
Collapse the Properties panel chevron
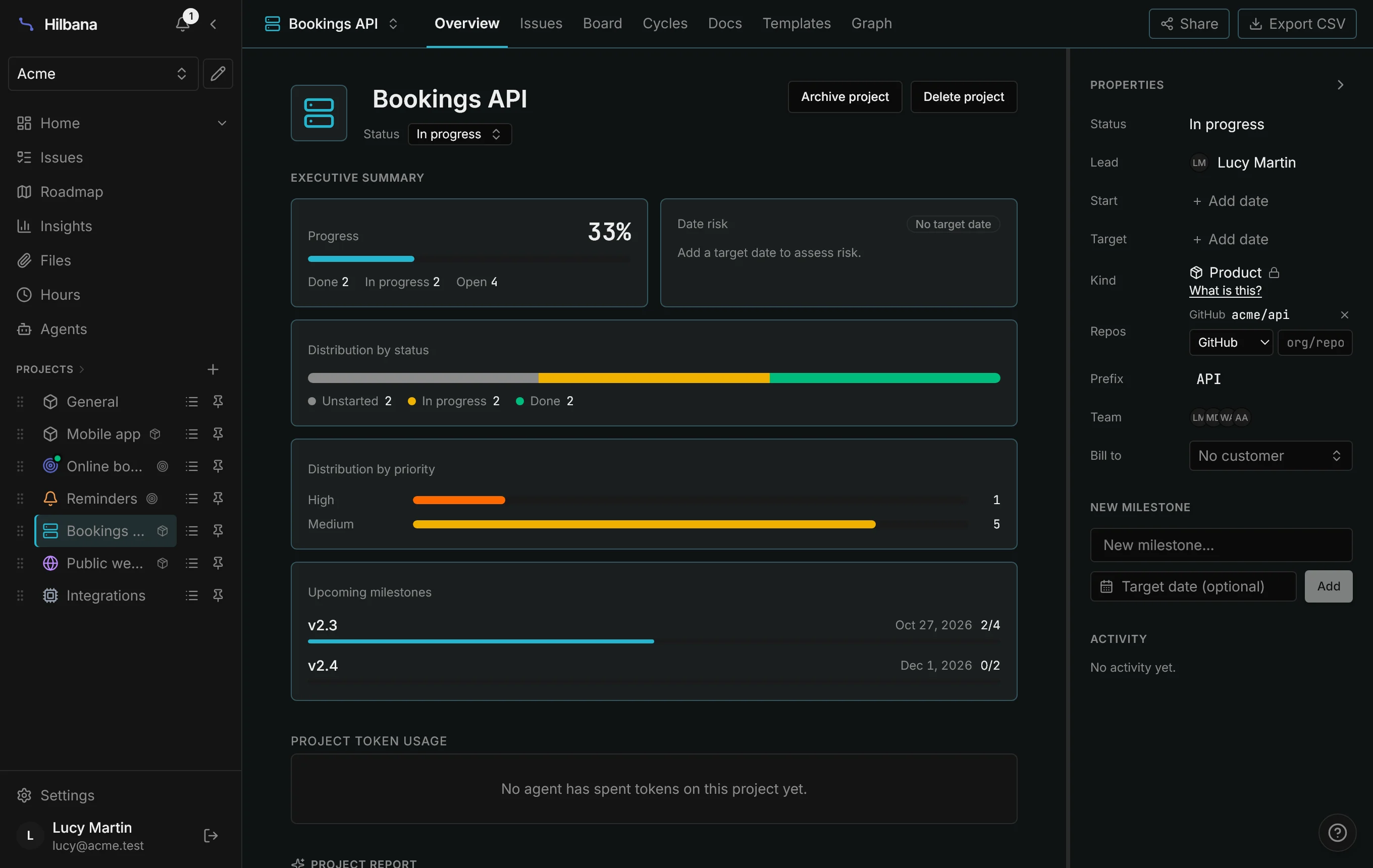click(x=1340, y=85)
